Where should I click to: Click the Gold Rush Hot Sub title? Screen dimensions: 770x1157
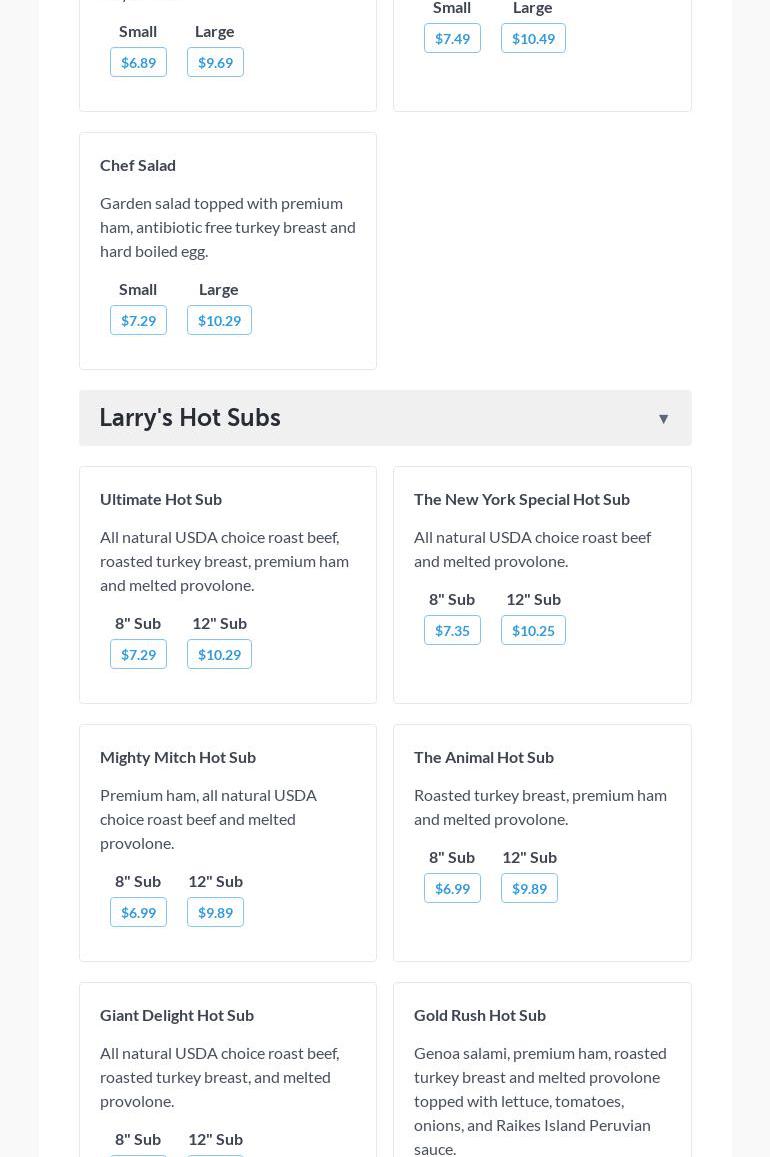pos(480,1015)
